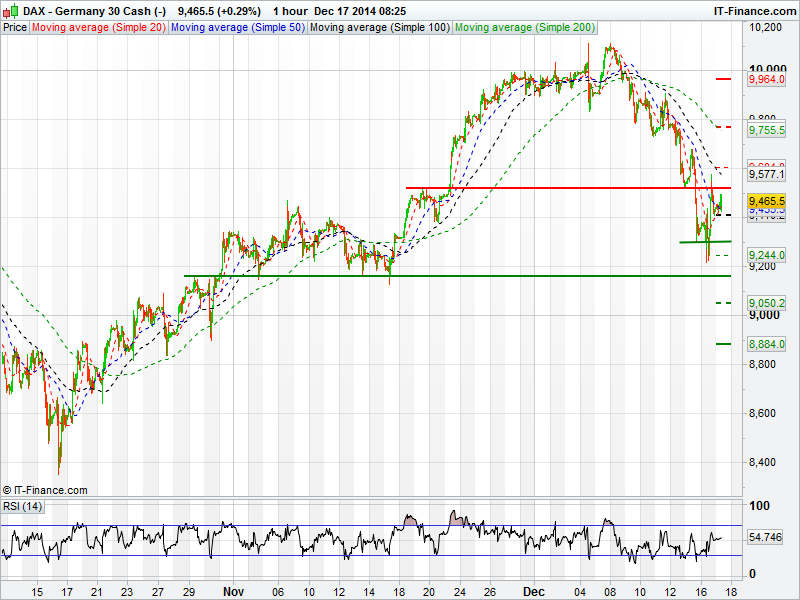Viewport: 800px width, 600px height.
Task: Click the RSI (14) indicator label
Action: point(23,506)
